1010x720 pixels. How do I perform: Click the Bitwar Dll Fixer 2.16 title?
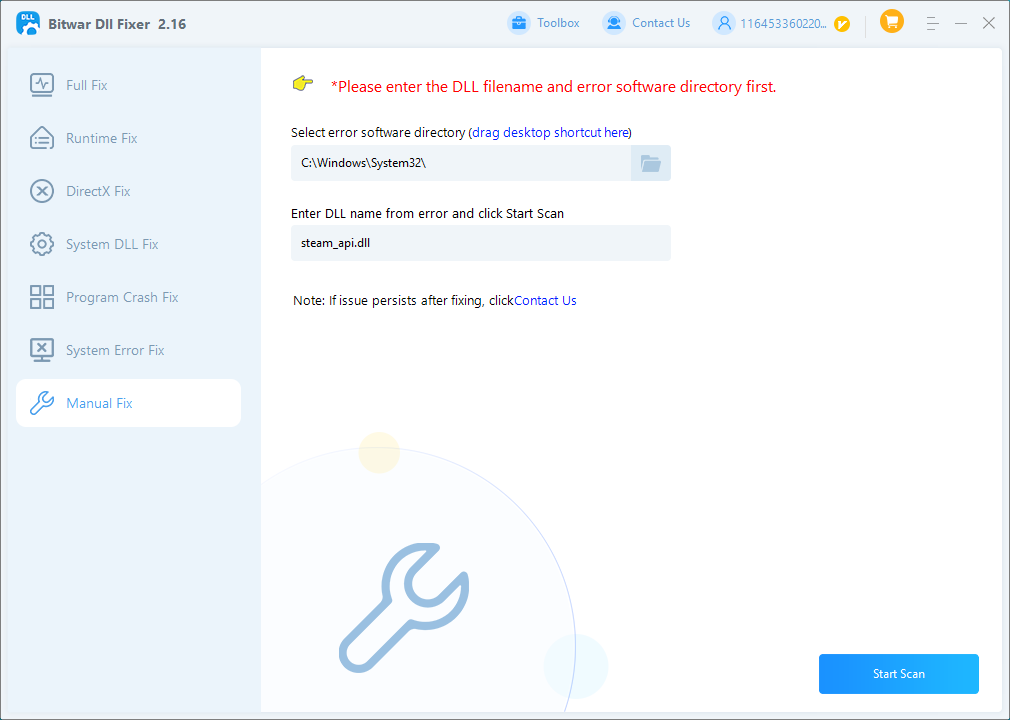pyautogui.click(x=117, y=24)
